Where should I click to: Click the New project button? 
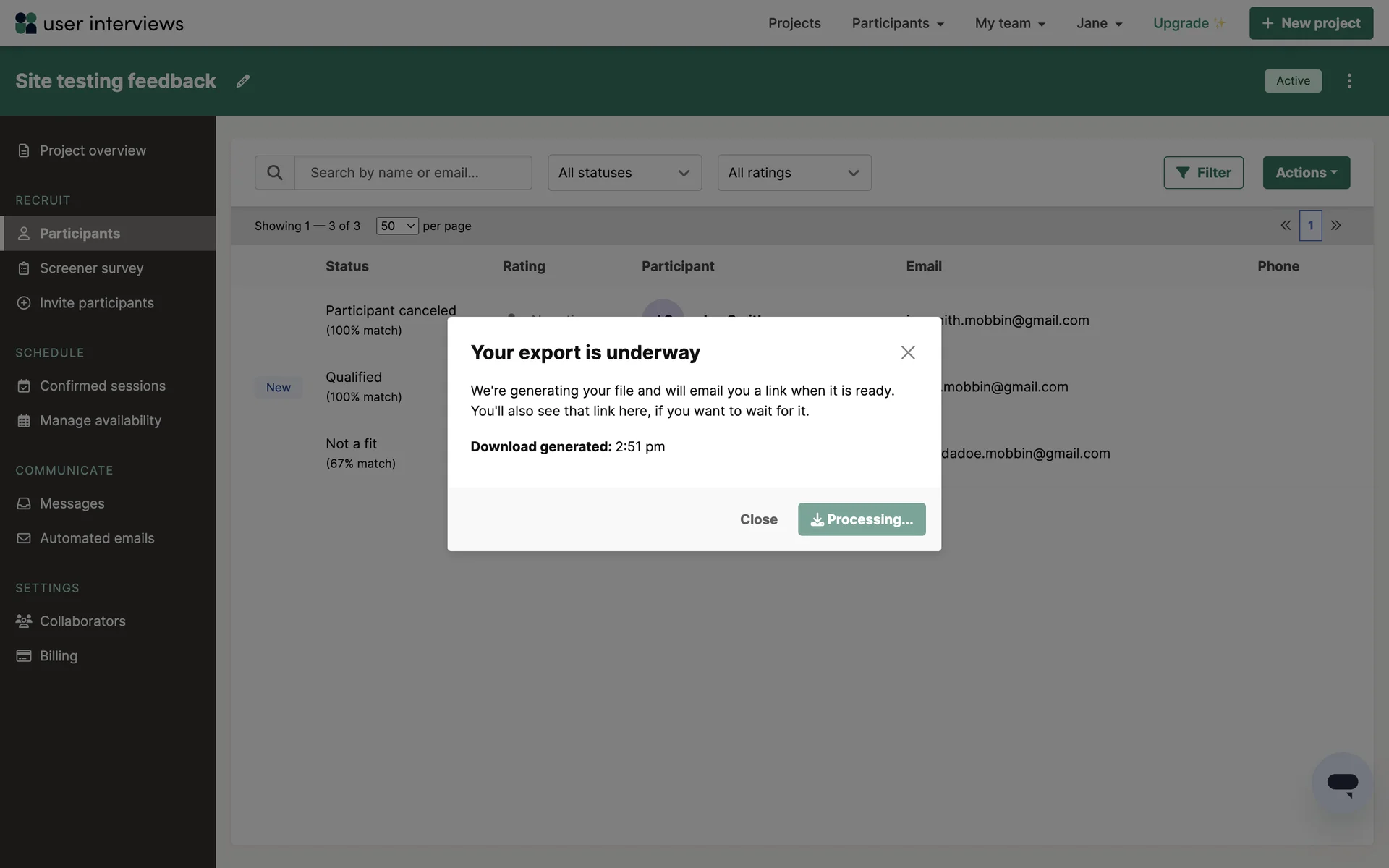point(1311,23)
